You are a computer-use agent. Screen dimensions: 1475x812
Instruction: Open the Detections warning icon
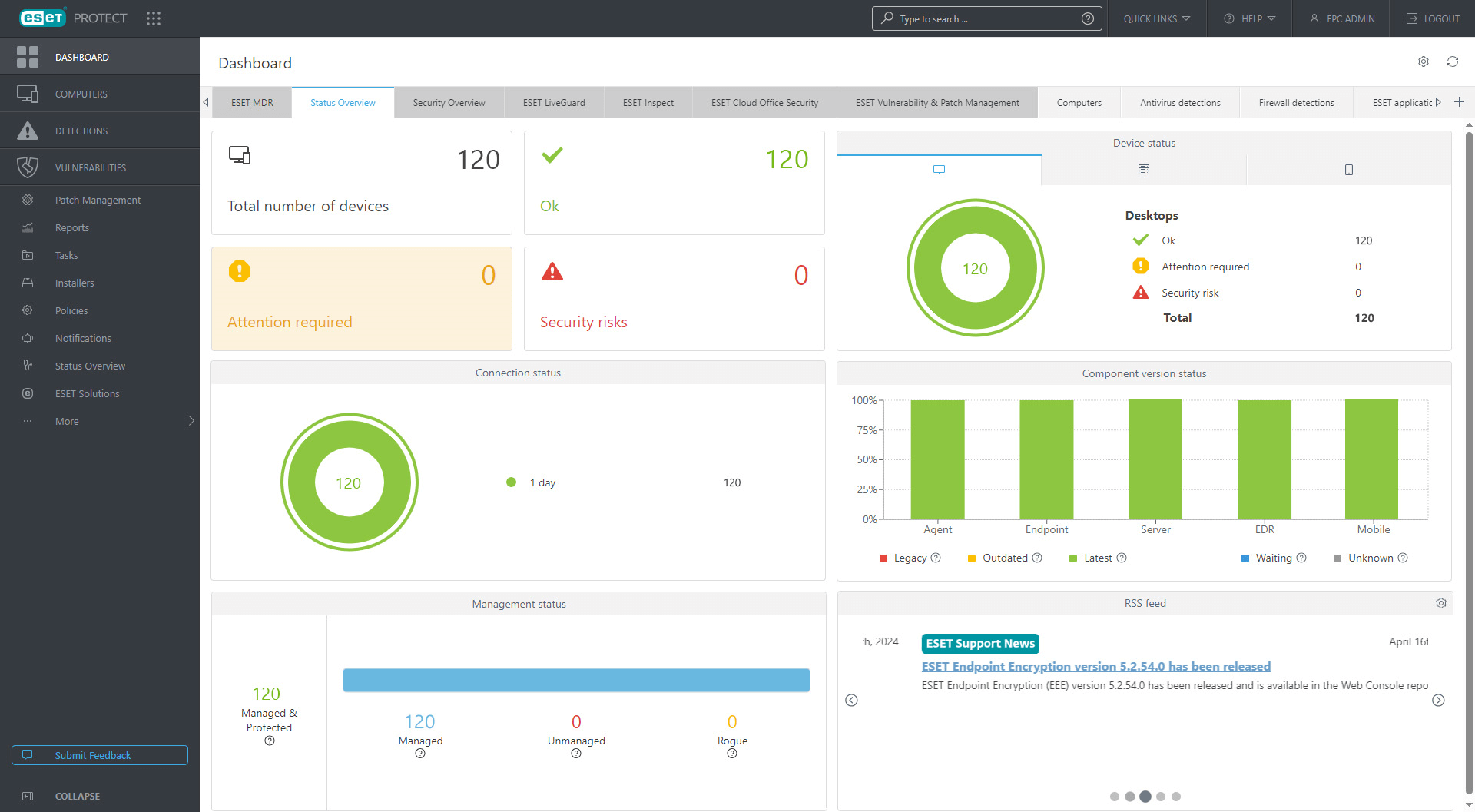[x=28, y=131]
